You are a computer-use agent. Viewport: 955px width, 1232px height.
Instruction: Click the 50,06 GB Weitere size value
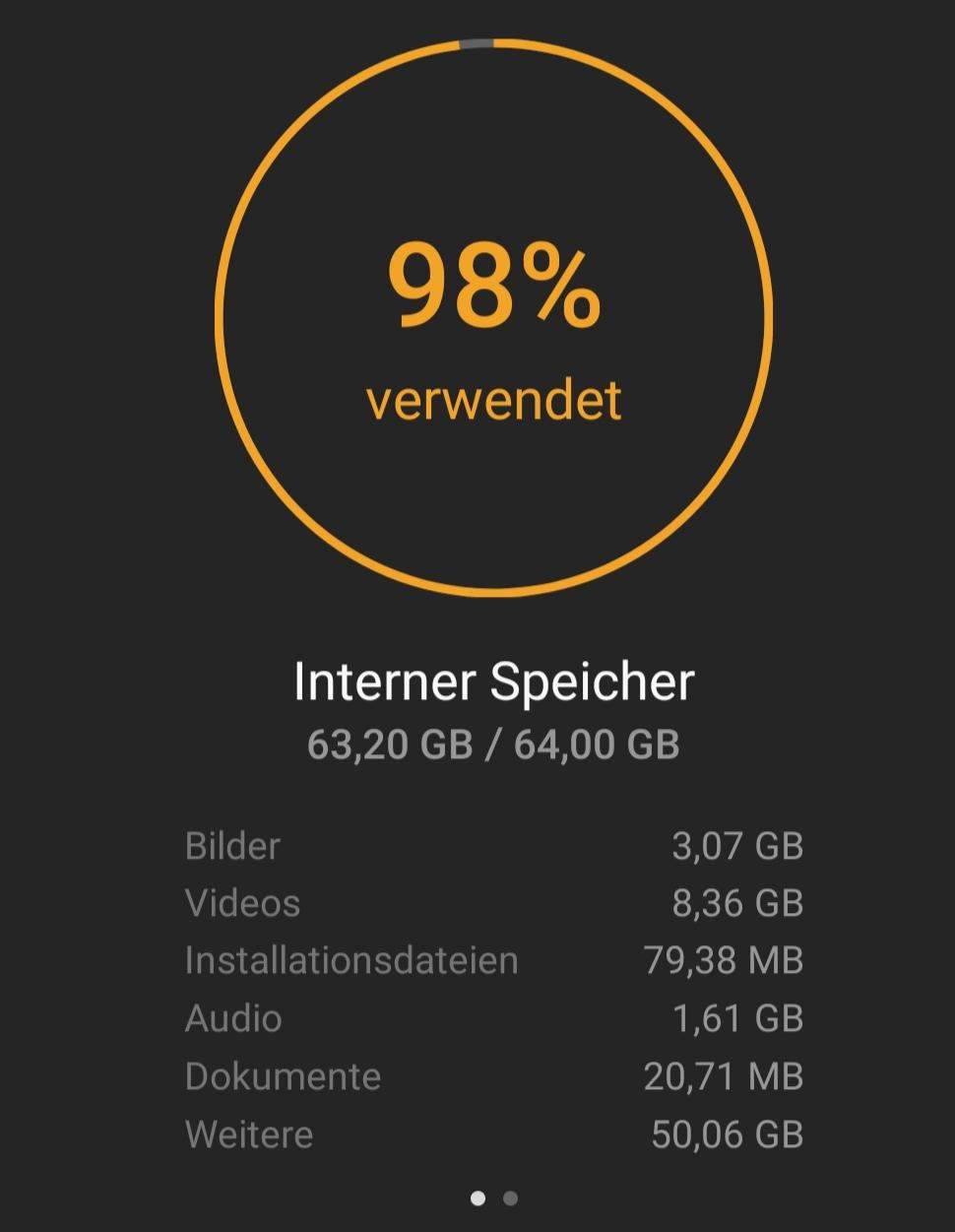728,1135
